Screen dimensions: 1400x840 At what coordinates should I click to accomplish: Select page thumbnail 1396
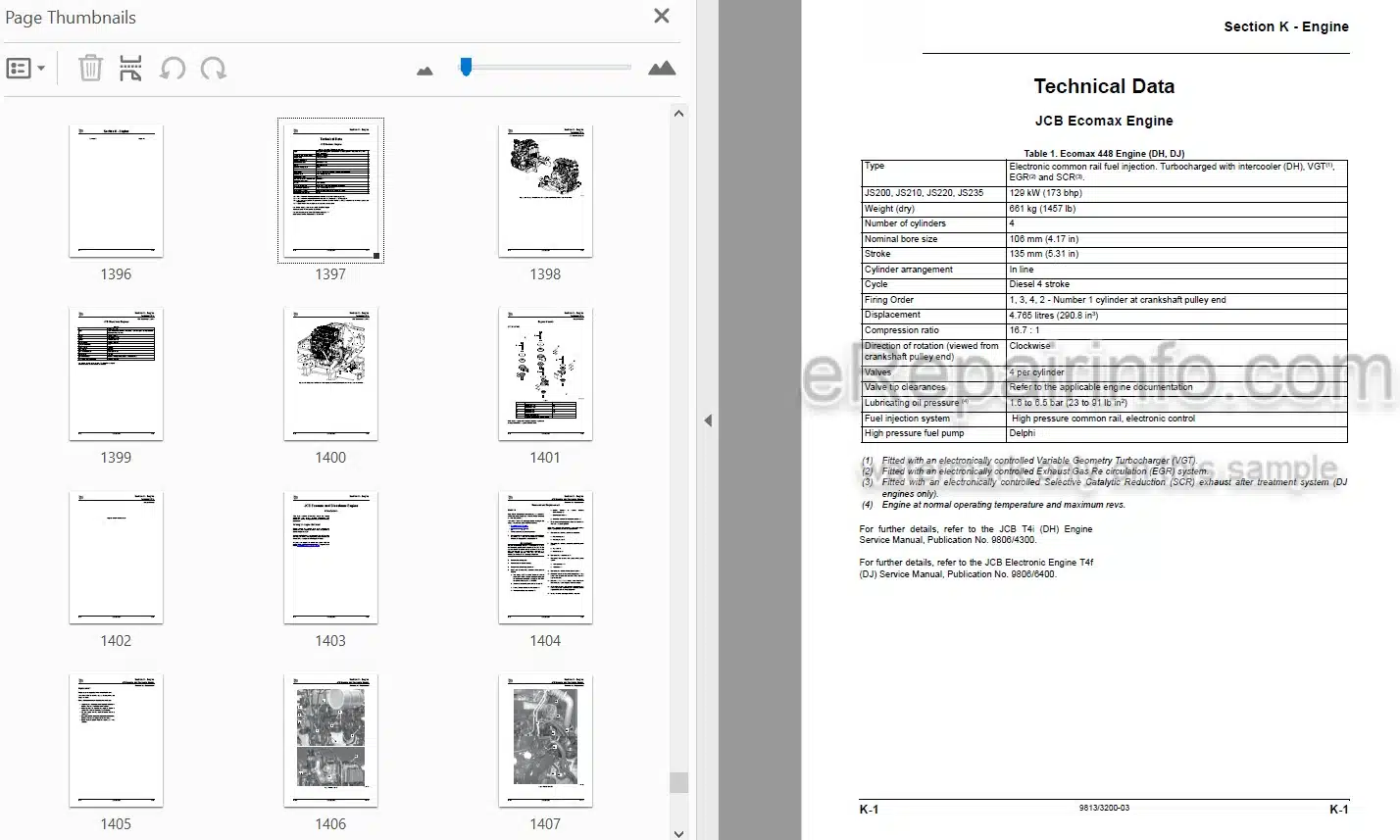click(116, 191)
